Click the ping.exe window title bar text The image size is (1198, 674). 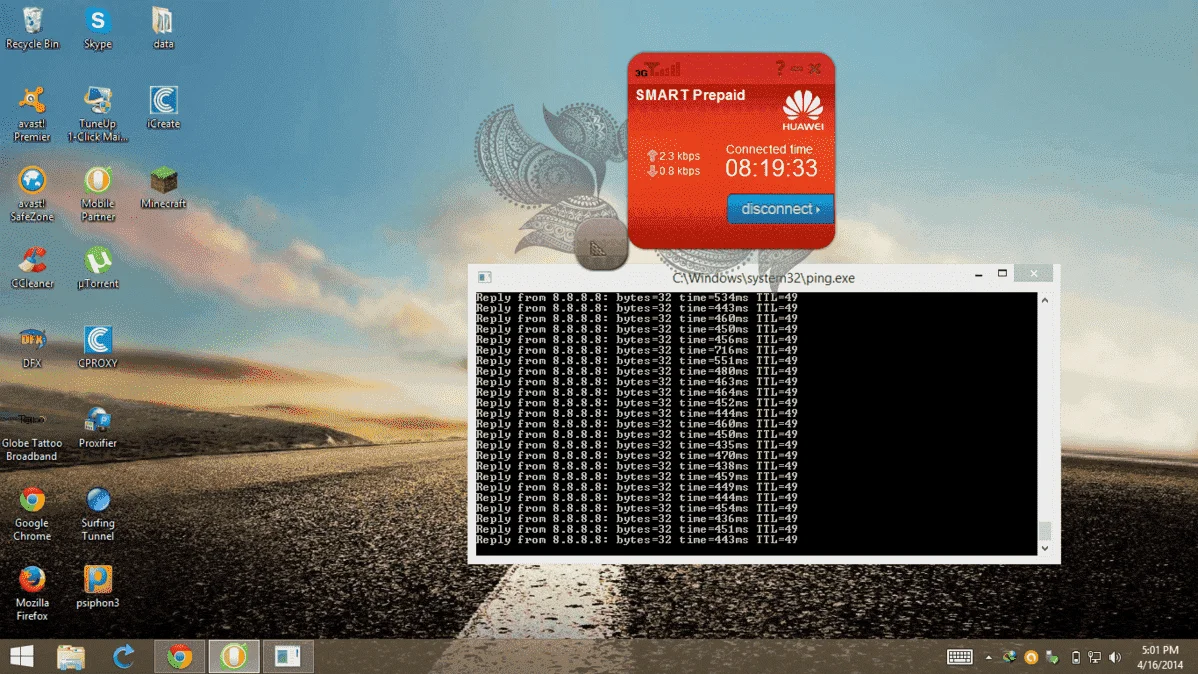click(x=763, y=278)
